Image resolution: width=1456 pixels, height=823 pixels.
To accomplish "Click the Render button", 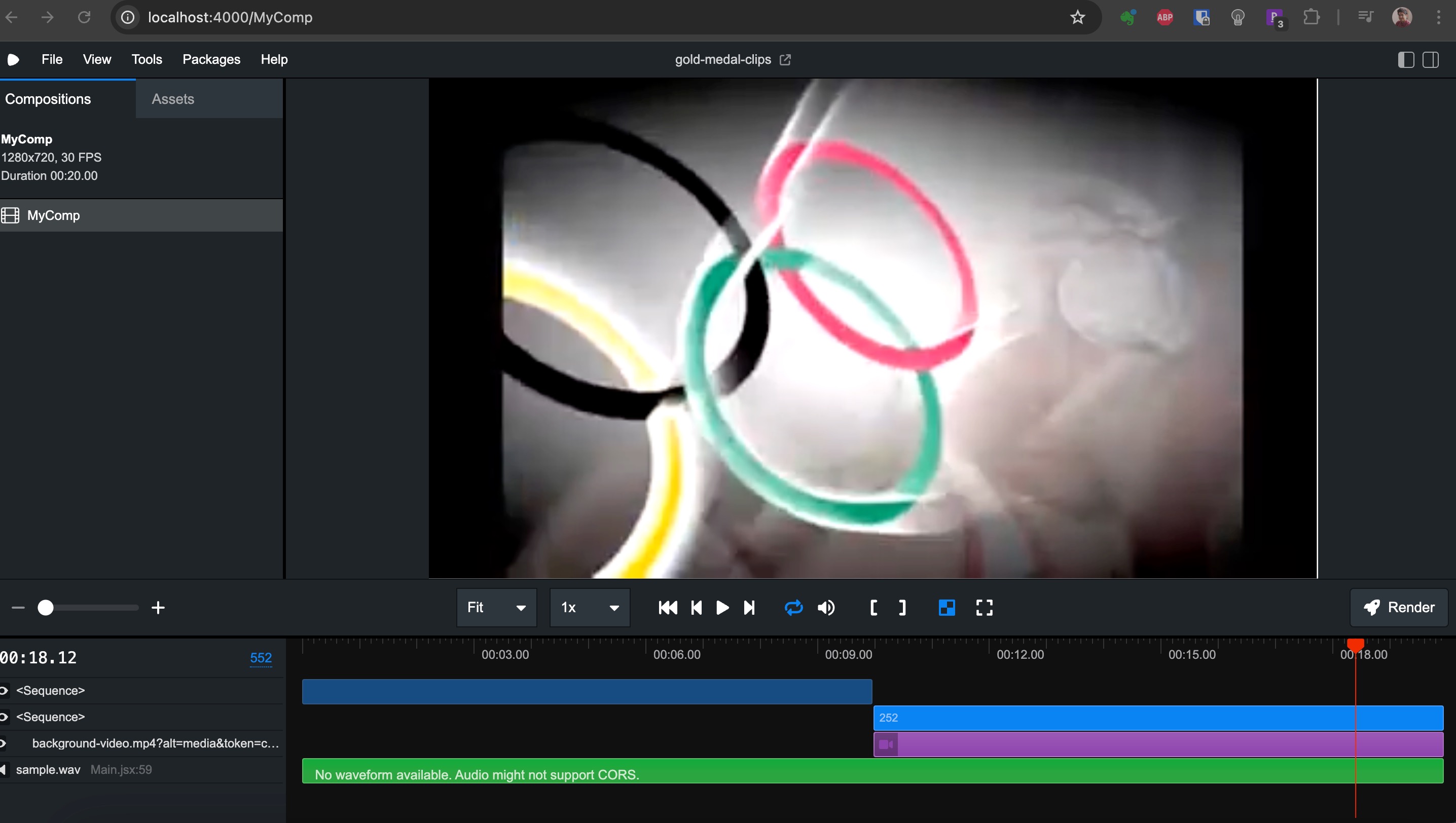I will coord(1399,608).
